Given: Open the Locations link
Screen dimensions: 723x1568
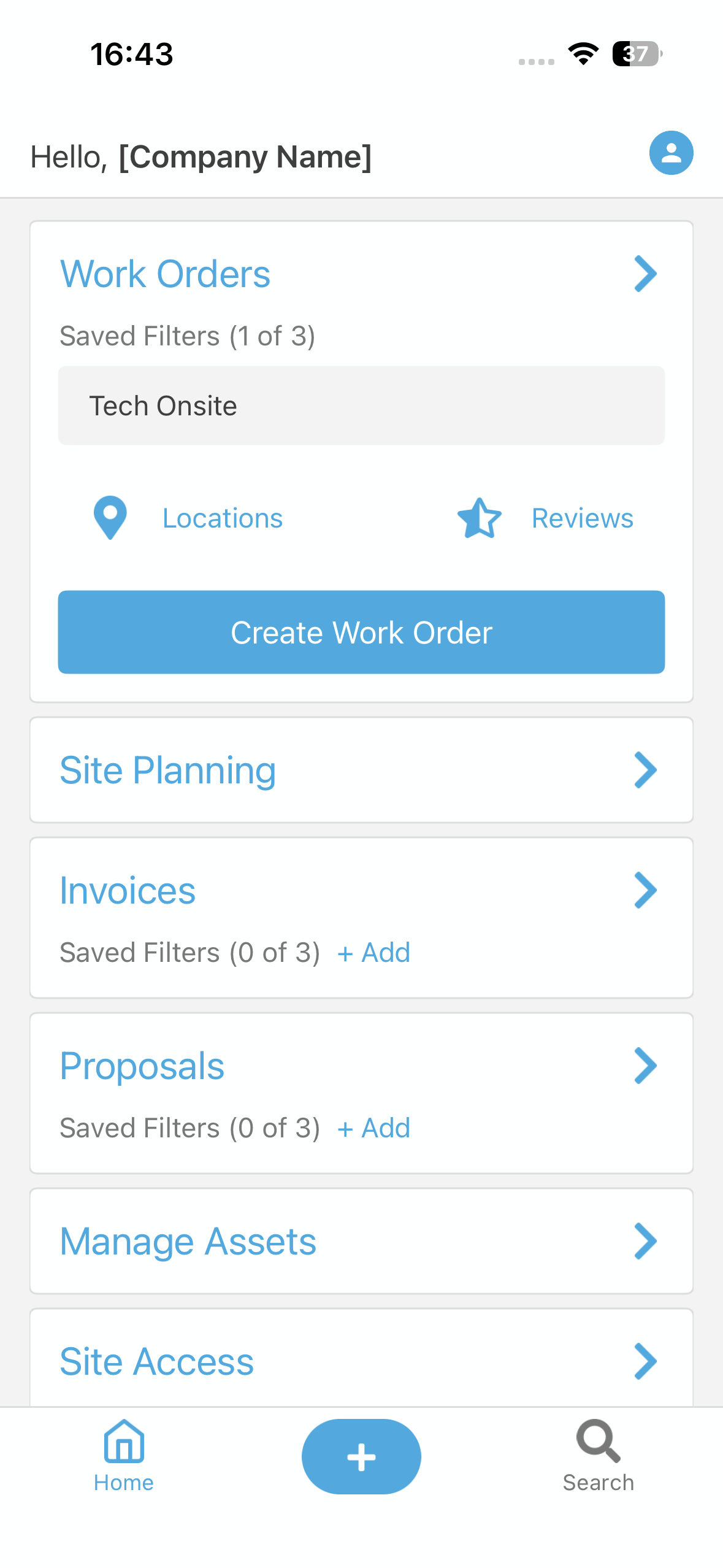Looking at the screenshot, I should [x=223, y=518].
